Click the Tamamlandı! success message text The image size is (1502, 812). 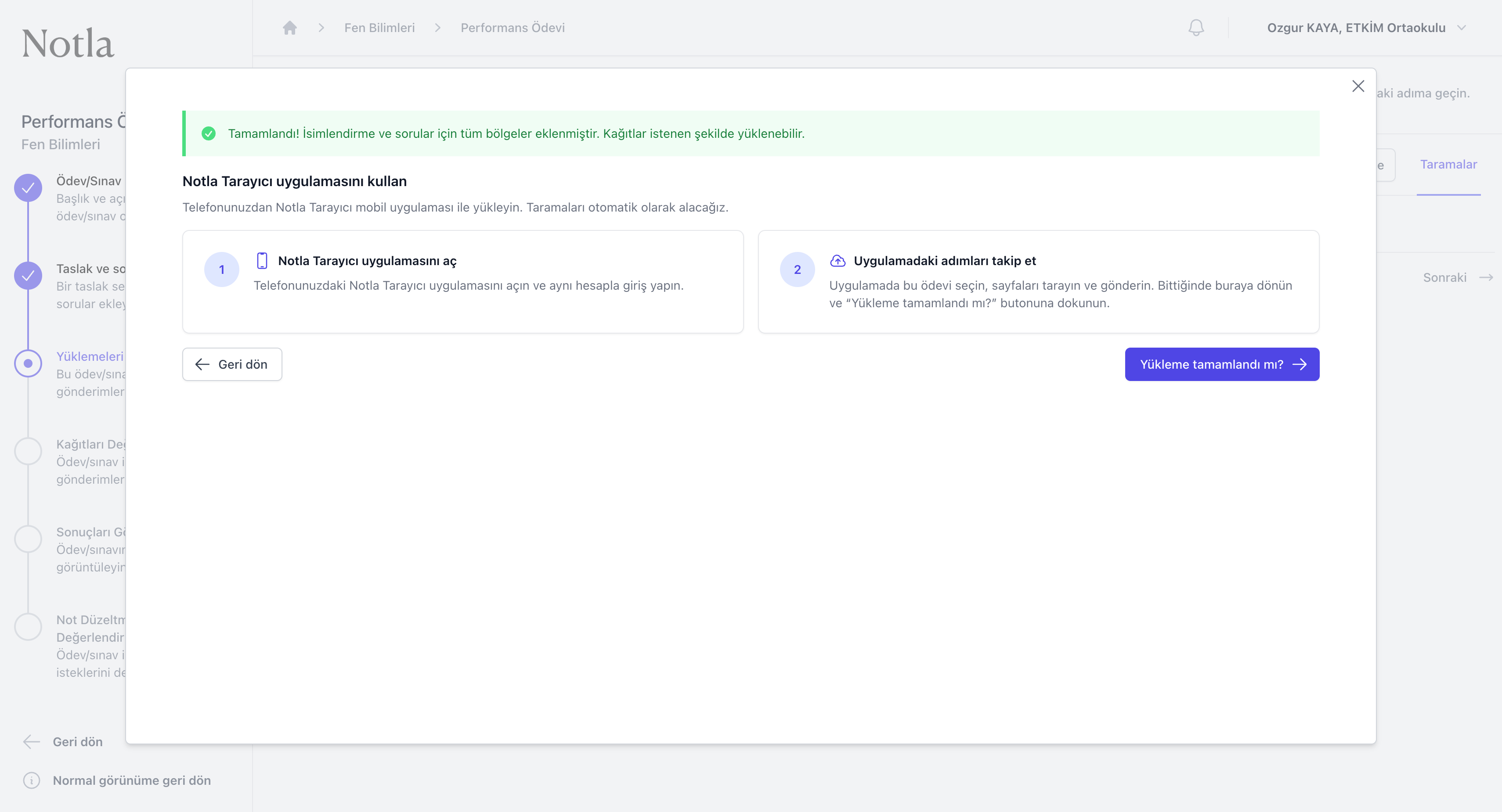tap(516, 133)
